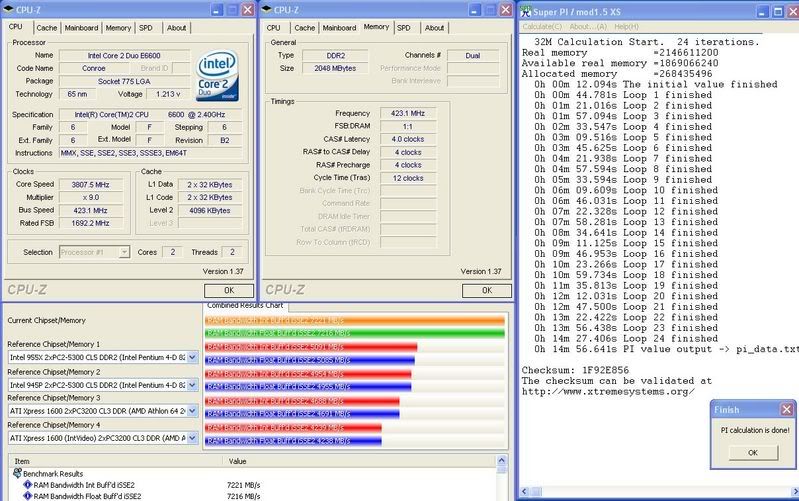The image size is (799, 501).
Task: Click results list scrollbar up arrow
Action: [x=501, y=461]
